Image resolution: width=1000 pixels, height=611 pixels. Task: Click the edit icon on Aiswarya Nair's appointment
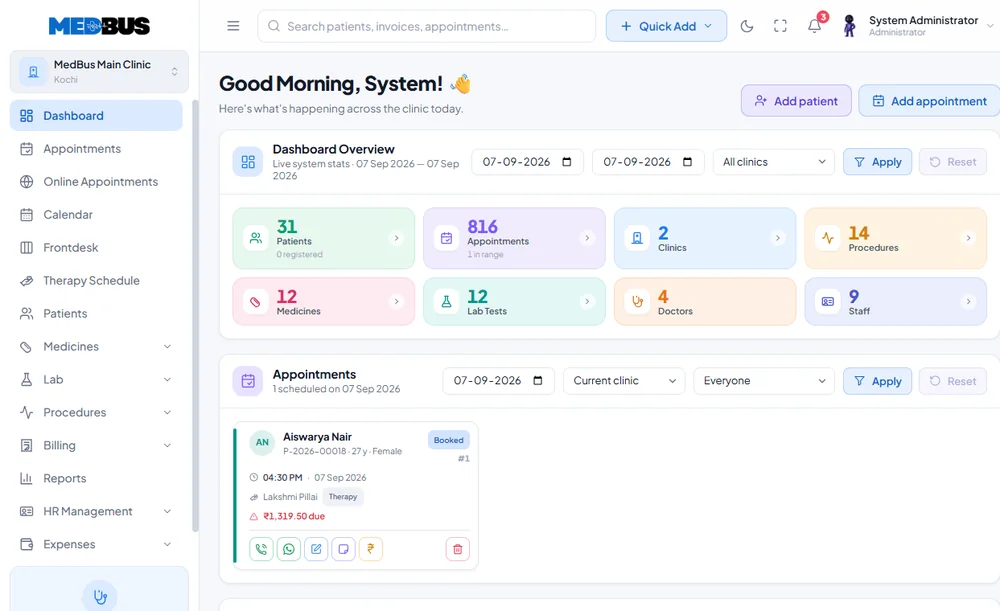tap(316, 549)
